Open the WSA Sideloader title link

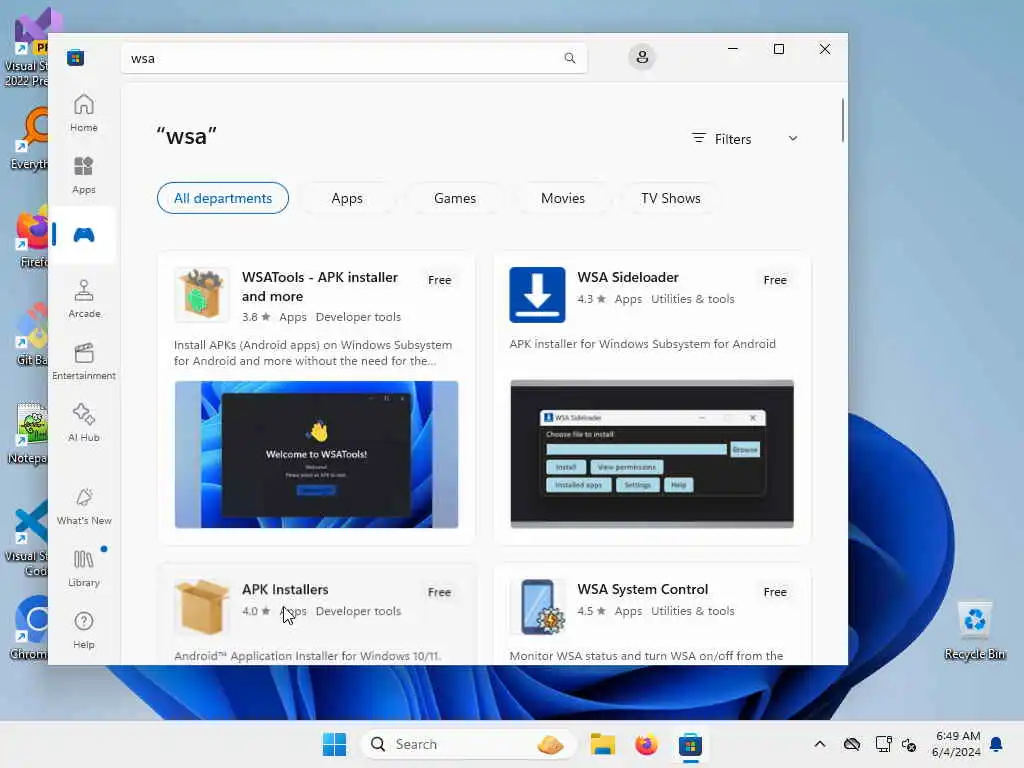(628, 277)
